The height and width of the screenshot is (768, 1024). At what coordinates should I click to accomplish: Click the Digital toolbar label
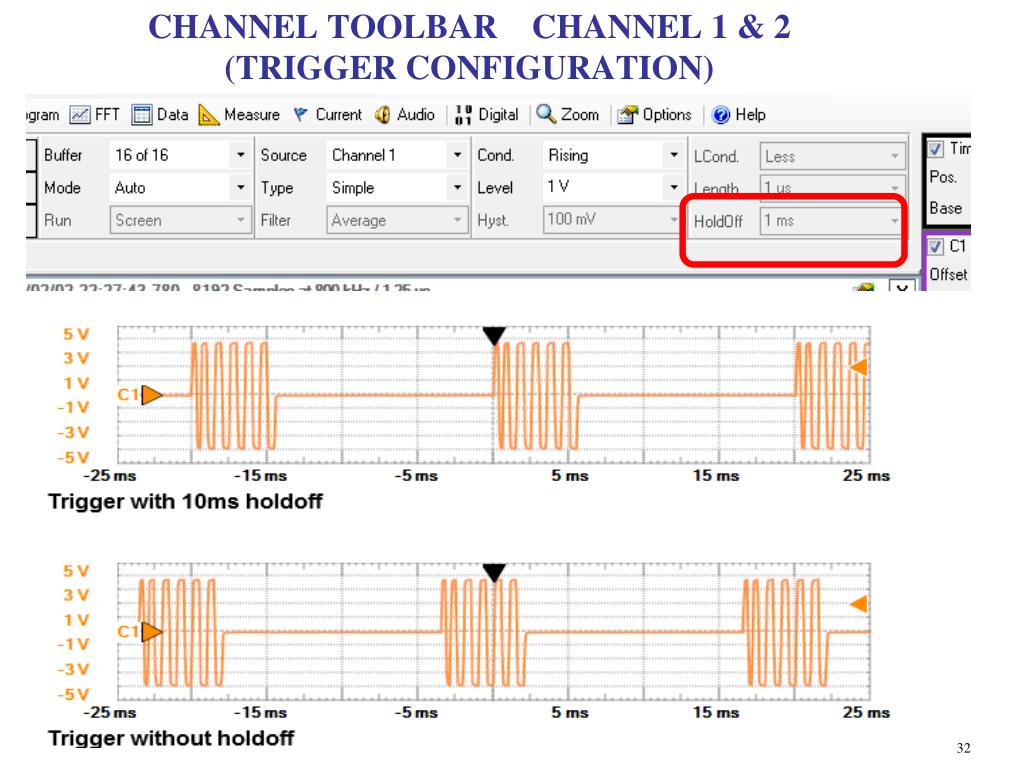498,115
